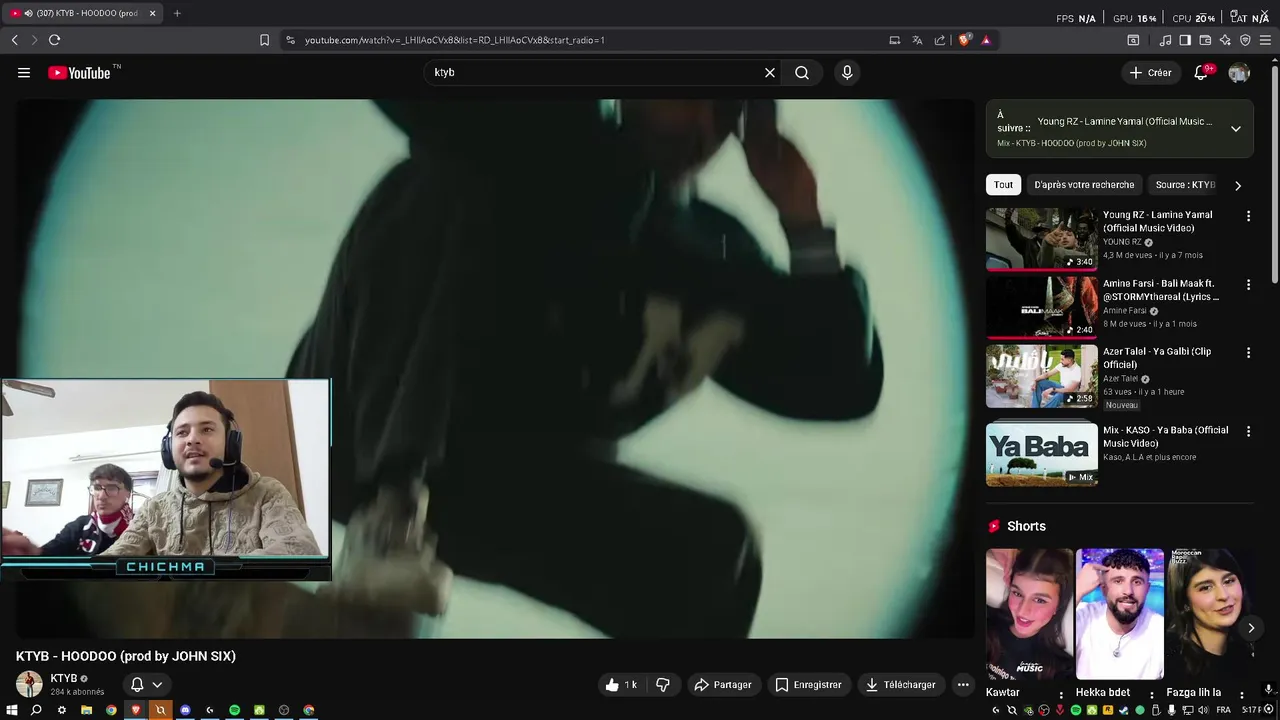Share the page with the address bar share icon

pyautogui.click(x=940, y=40)
